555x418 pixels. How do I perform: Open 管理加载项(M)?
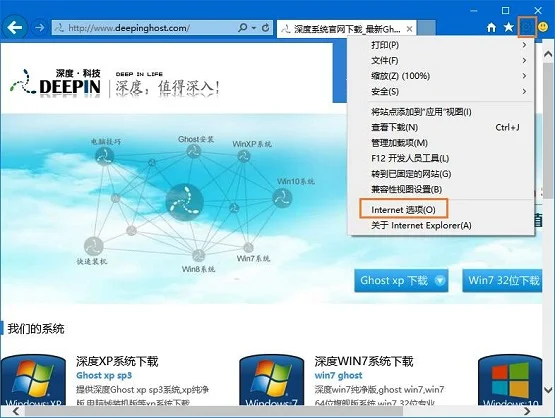(x=441, y=143)
